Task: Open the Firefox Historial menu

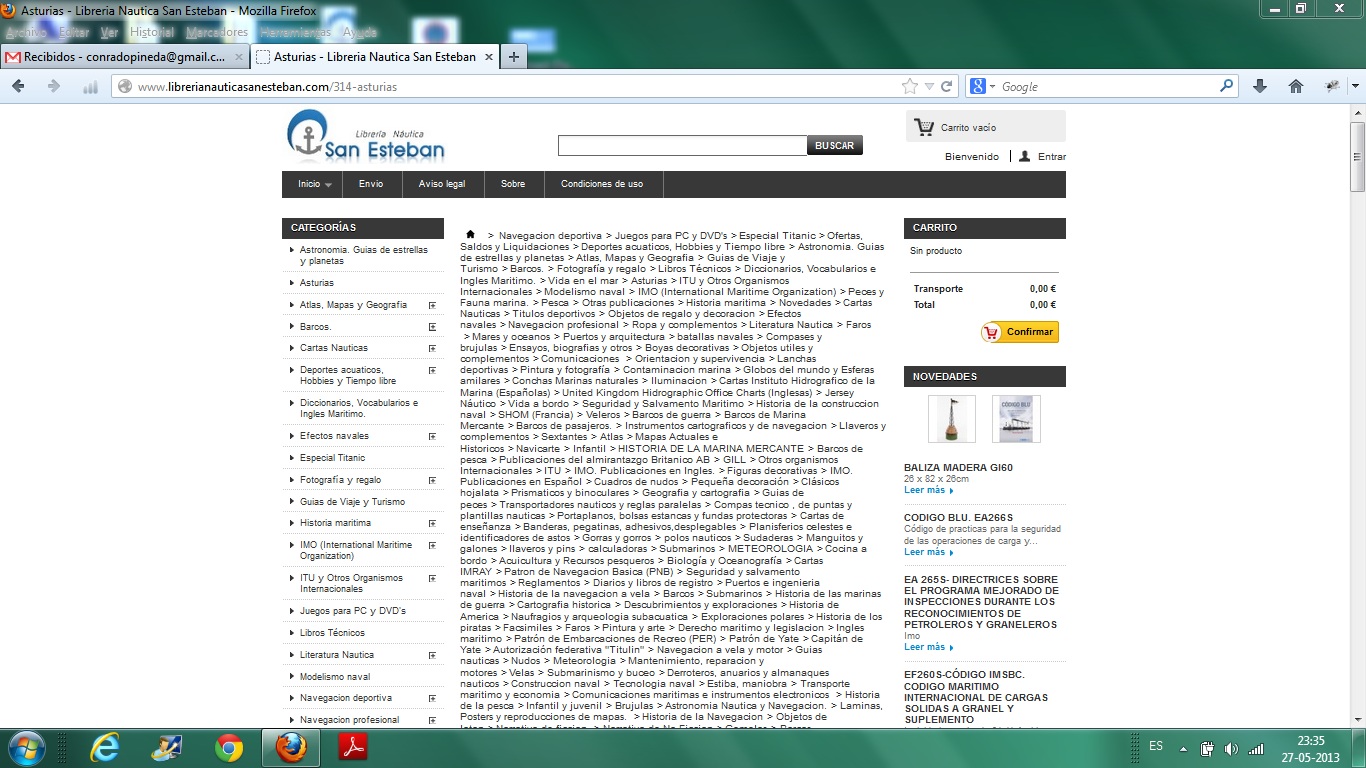Action: 152,32
